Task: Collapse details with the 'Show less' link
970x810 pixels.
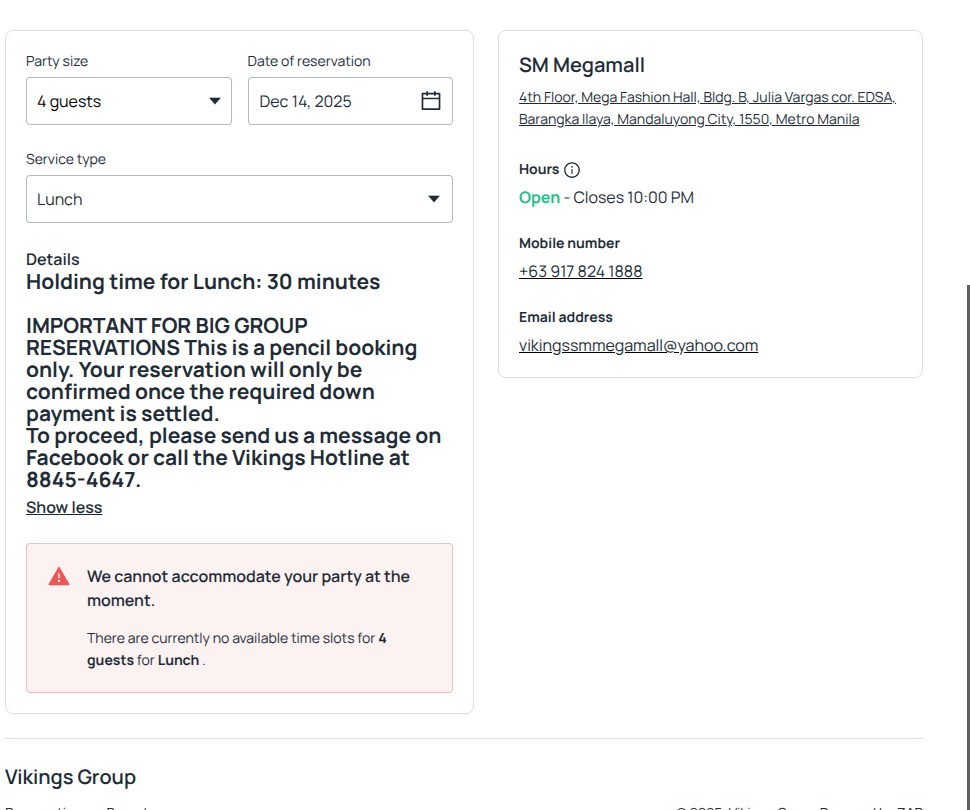Action: (x=64, y=508)
